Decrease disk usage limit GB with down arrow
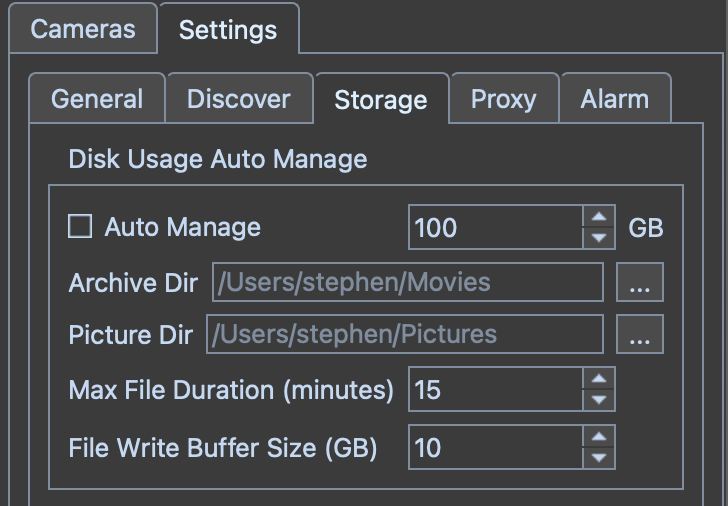This screenshot has width=728, height=506. pos(598,238)
